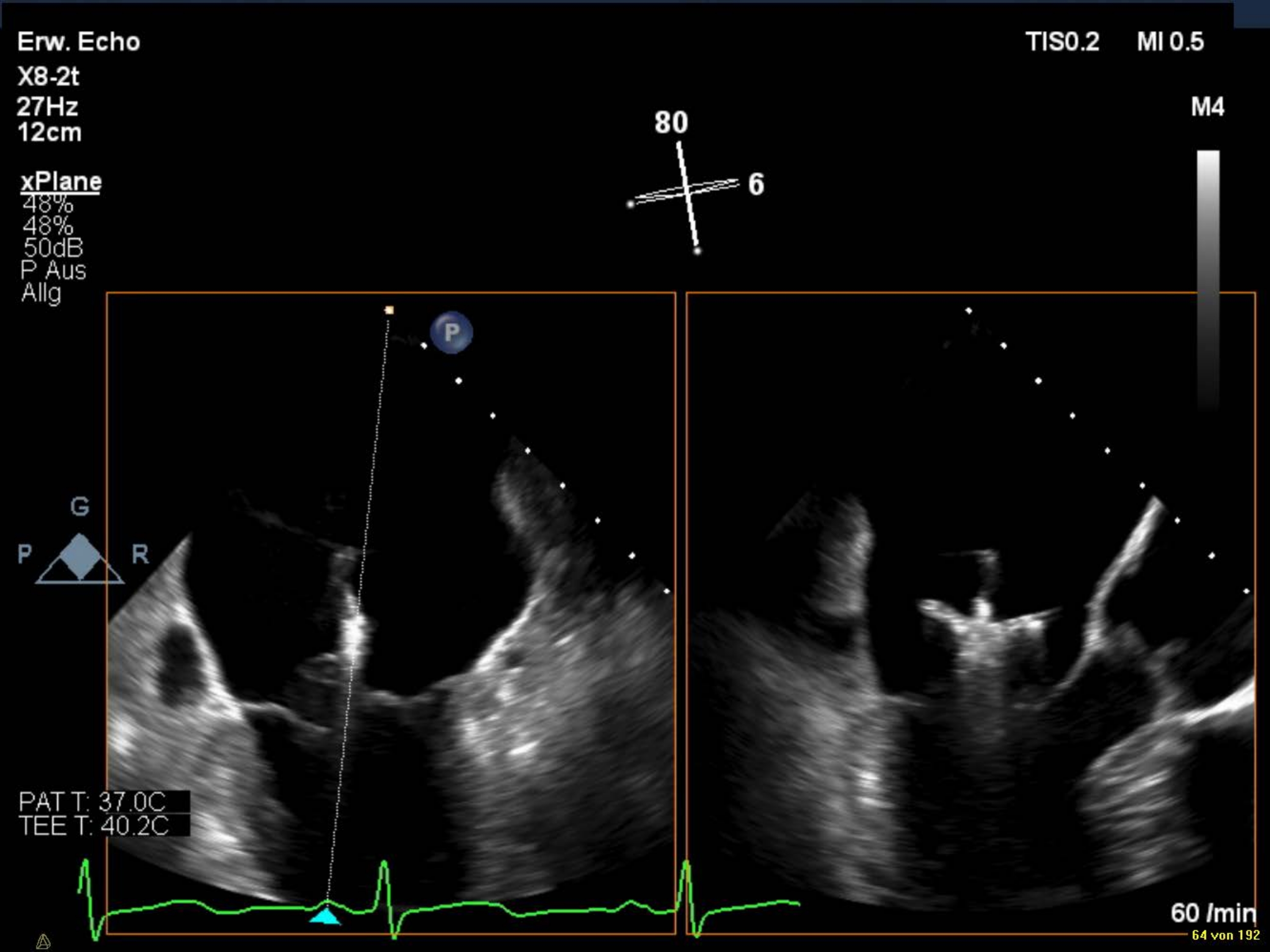Click the Allg optimization setting
1270x952 pixels.
click(41, 293)
